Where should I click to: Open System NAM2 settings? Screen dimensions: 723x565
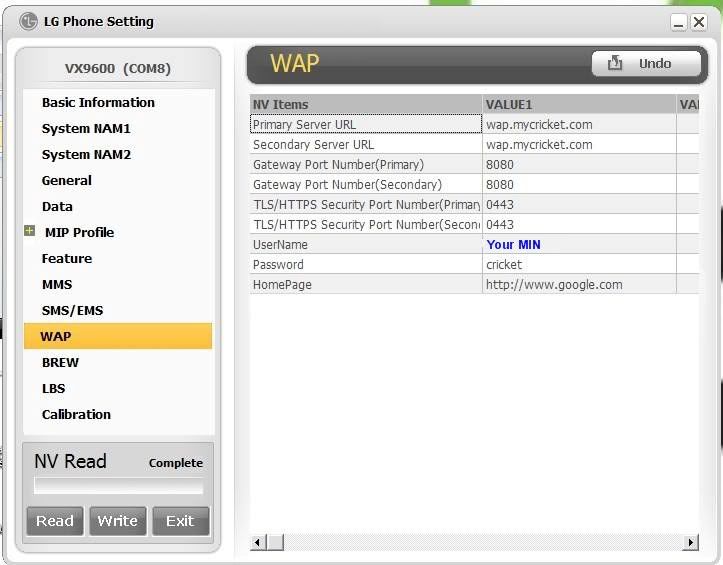[86, 155]
